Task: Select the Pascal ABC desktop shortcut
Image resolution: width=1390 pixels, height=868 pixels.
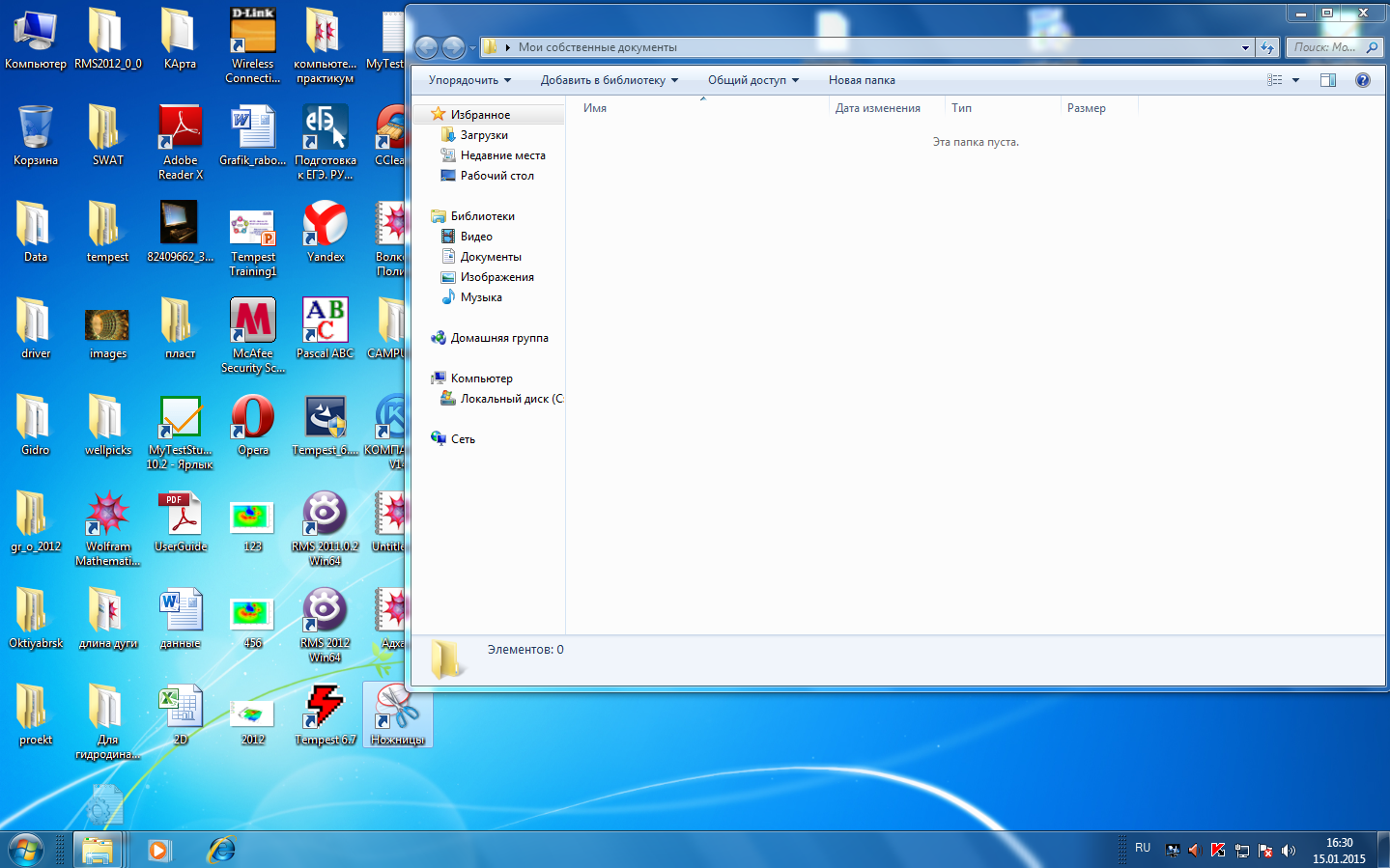Action: point(326,328)
